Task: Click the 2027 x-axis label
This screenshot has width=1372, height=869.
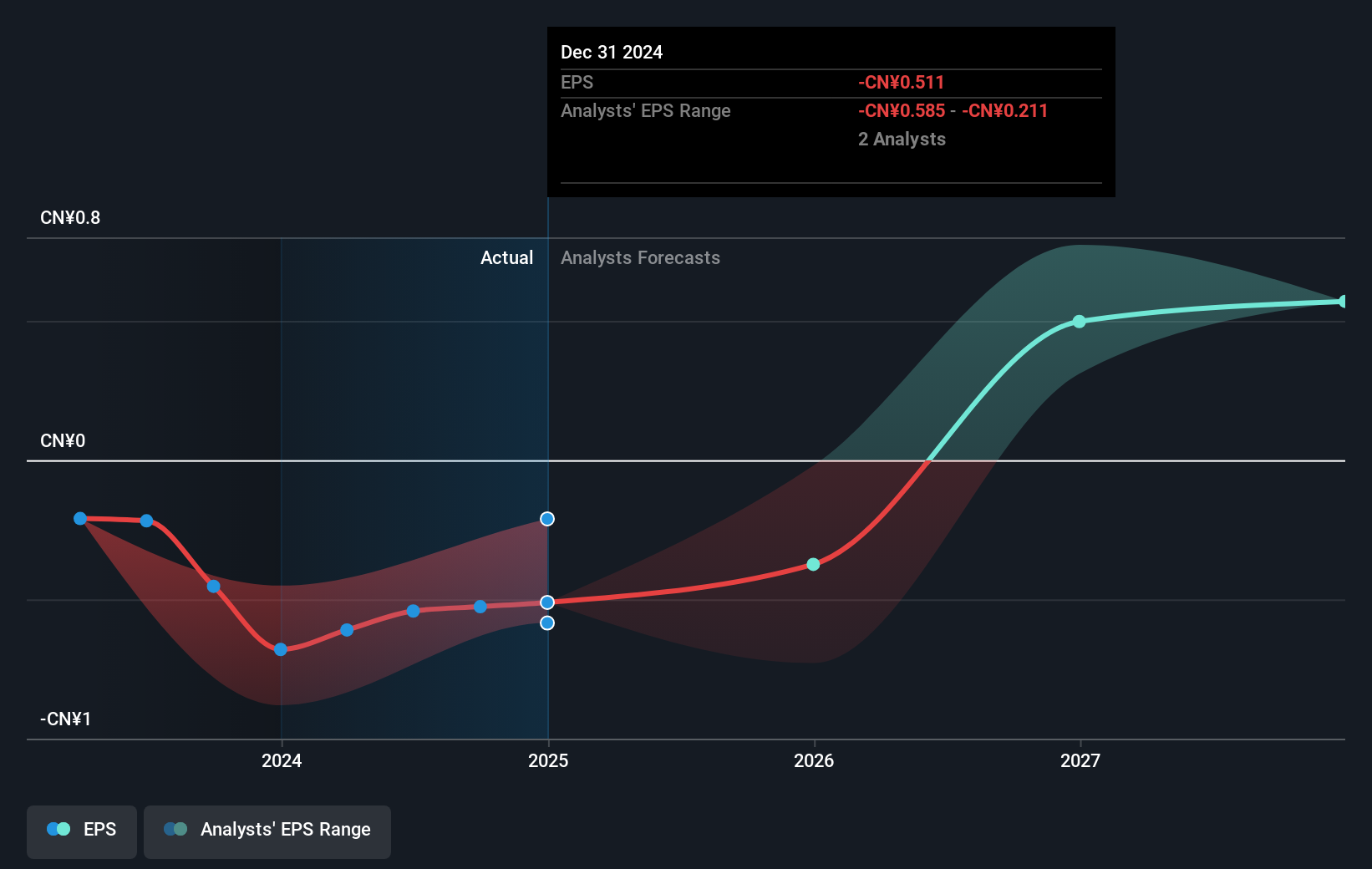Action: [x=1080, y=760]
